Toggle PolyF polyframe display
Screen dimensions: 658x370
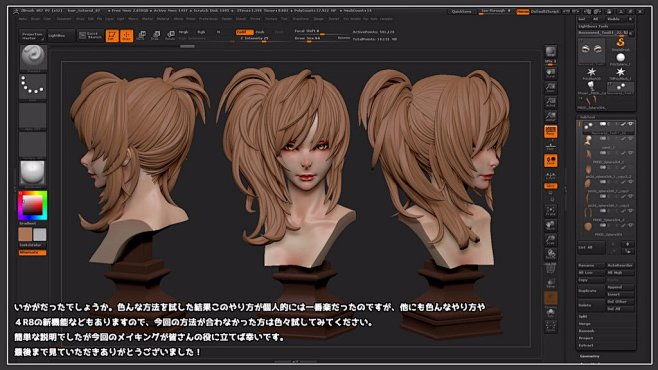click(551, 268)
